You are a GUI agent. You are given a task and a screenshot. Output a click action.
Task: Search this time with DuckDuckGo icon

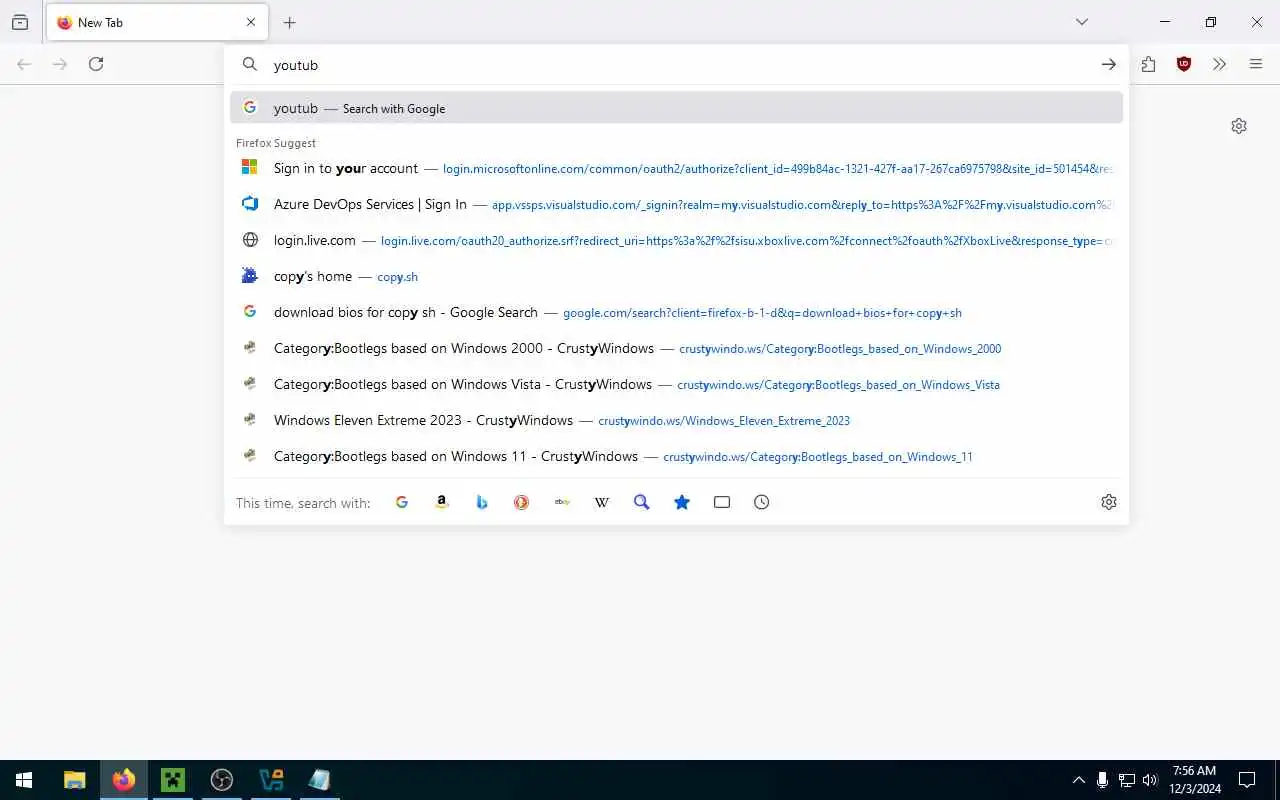[522, 502]
